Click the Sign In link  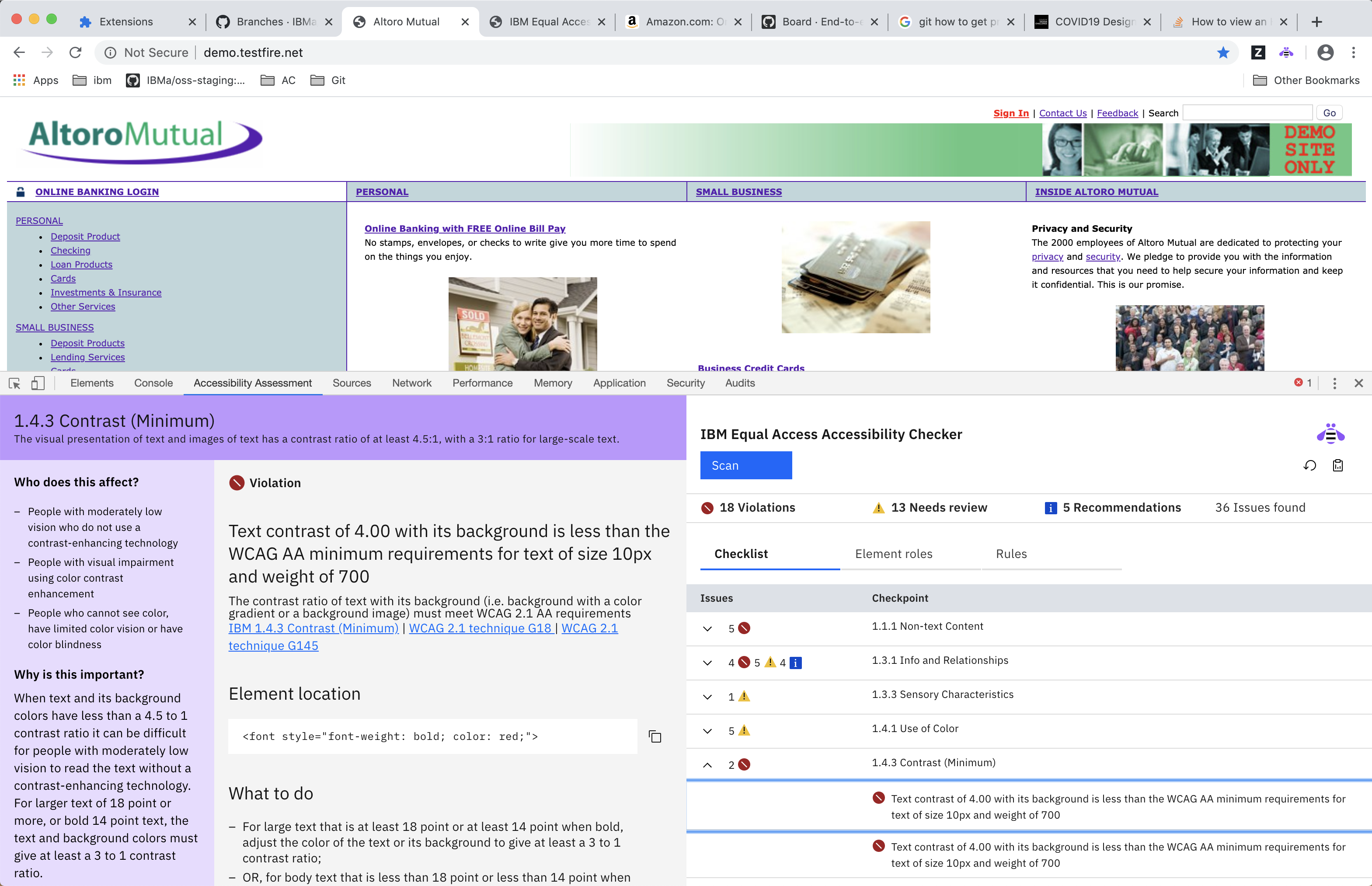point(1011,113)
